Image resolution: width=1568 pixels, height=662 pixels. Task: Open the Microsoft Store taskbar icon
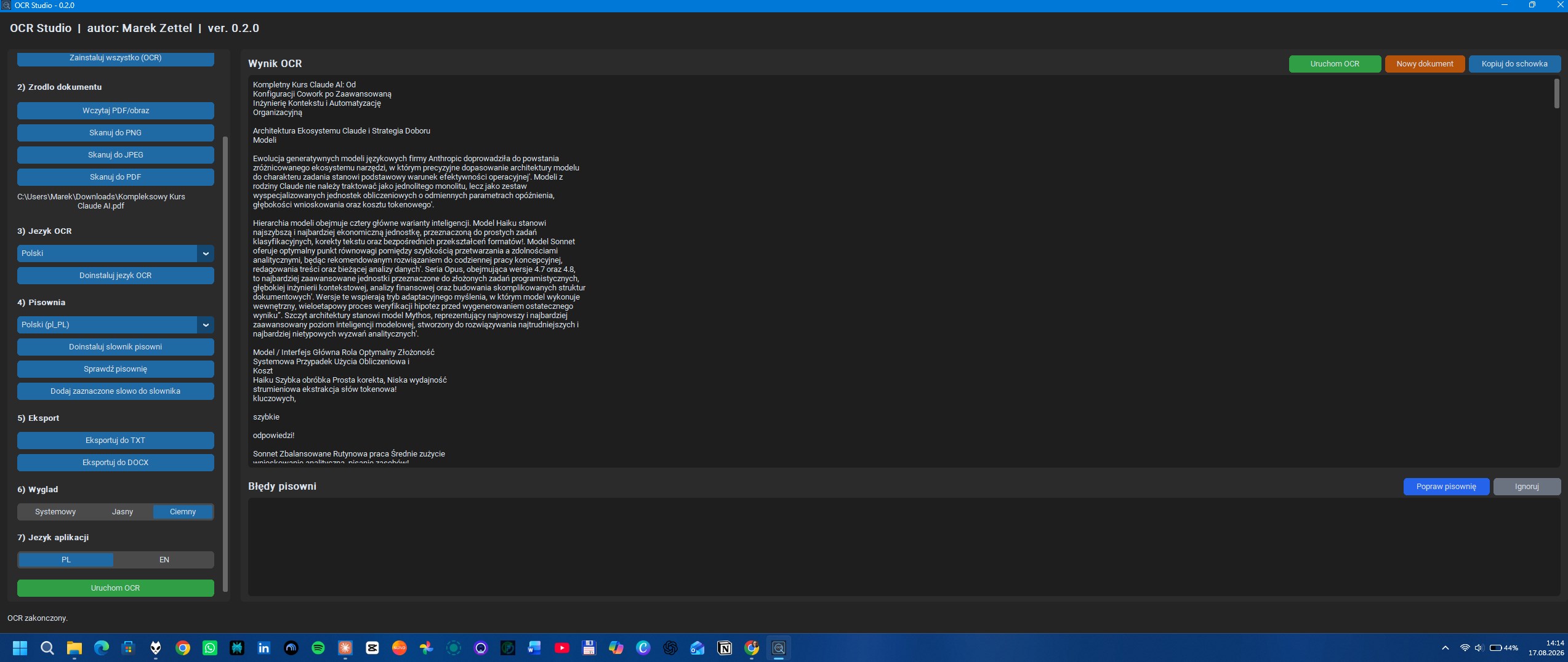click(x=128, y=648)
